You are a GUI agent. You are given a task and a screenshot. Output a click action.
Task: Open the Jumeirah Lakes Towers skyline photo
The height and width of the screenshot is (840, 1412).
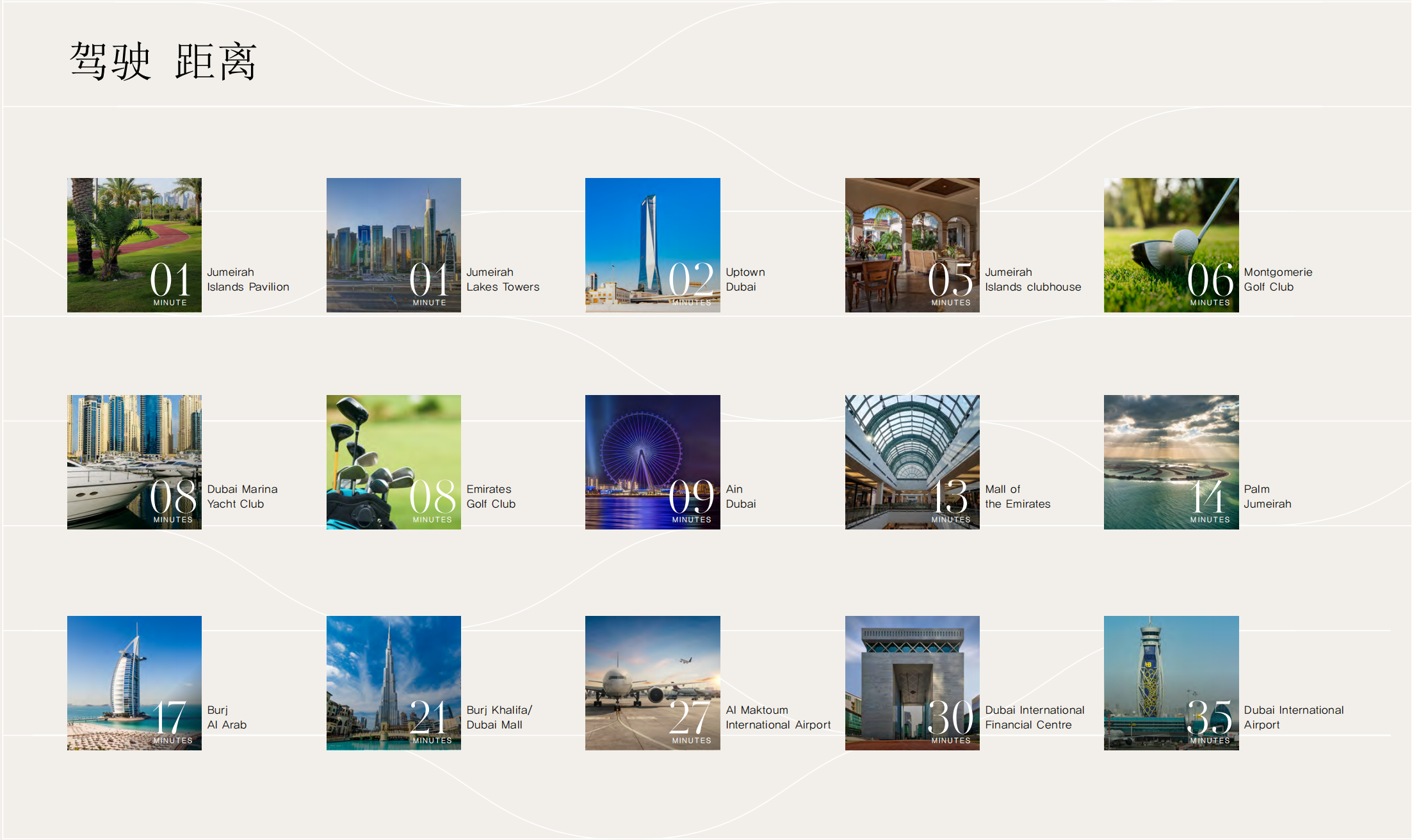(x=394, y=245)
